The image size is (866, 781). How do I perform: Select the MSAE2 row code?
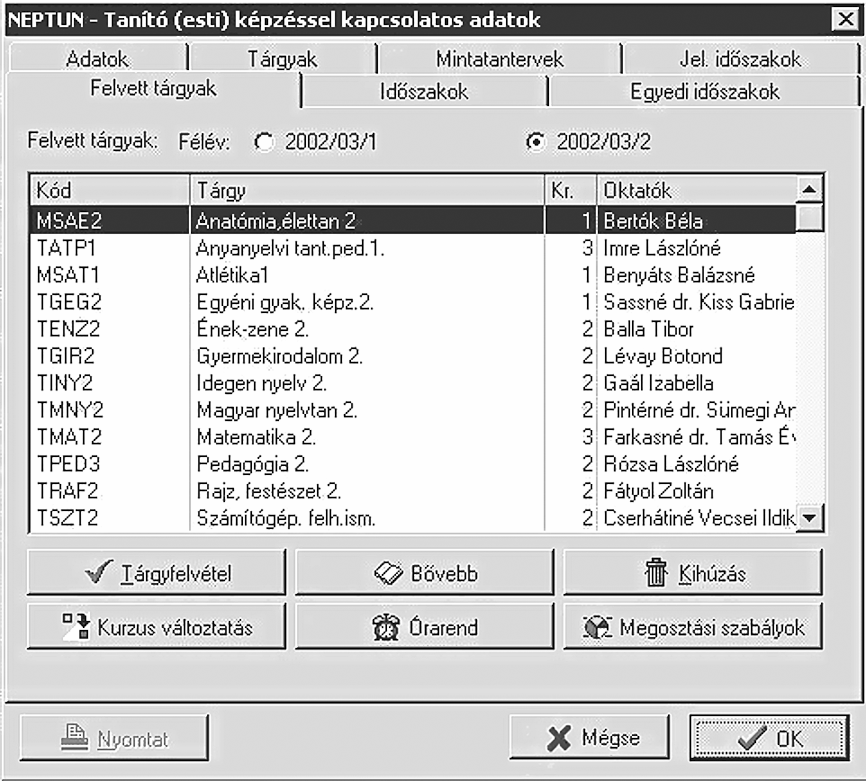70,221
